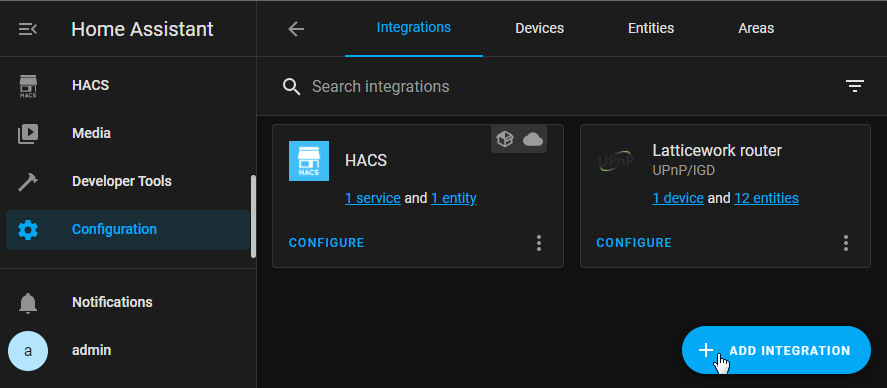Collapse the sidebar with the menu icon
Viewport: 887px width, 388px height.
[x=28, y=29]
